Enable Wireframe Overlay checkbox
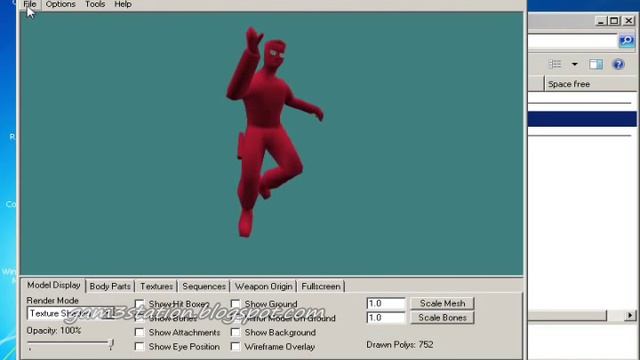The height and width of the screenshot is (360, 640). (235, 347)
